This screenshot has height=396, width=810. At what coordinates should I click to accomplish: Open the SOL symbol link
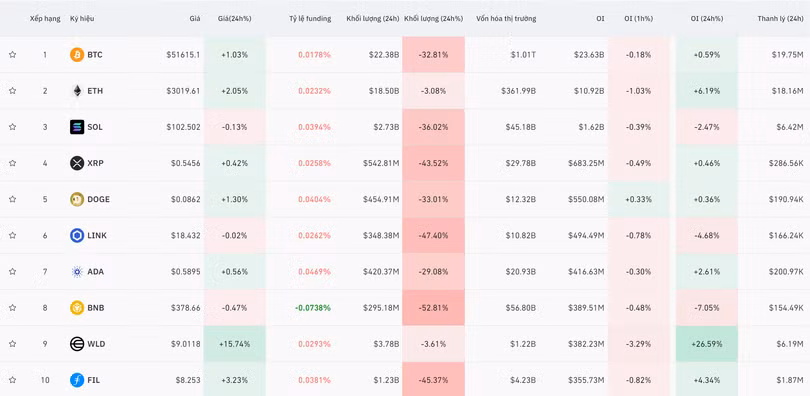pyautogui.click(x=95, y=127)
